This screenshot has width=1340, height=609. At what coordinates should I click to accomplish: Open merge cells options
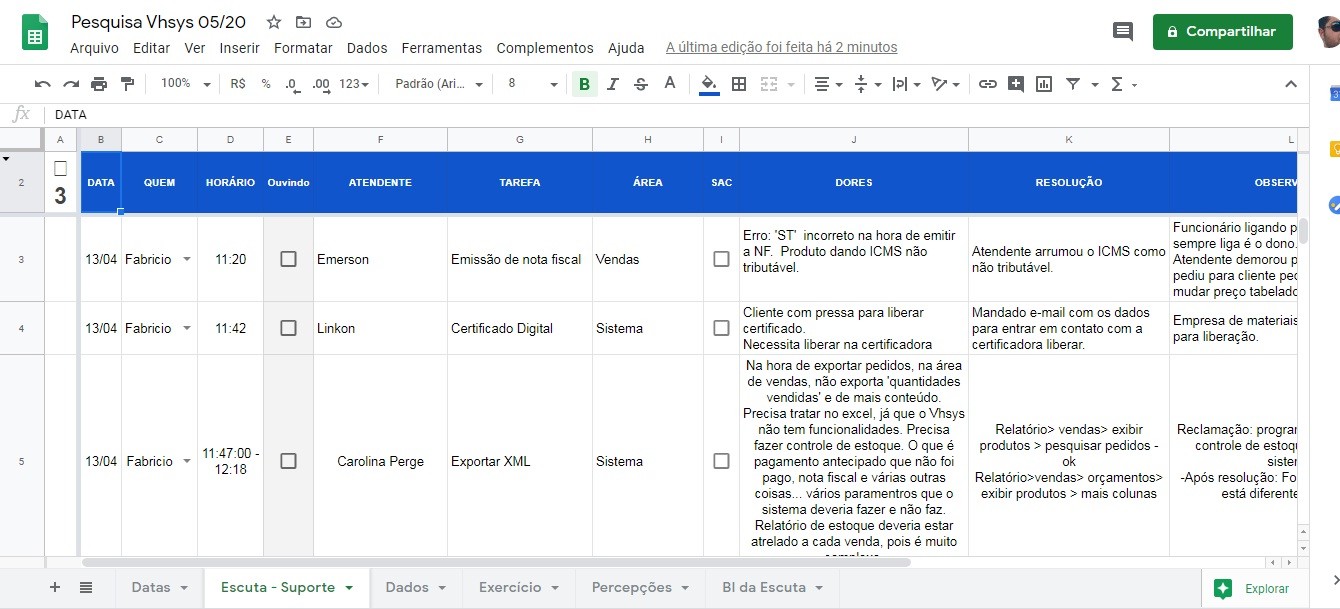pyautogui.click(x=768, y=84)
